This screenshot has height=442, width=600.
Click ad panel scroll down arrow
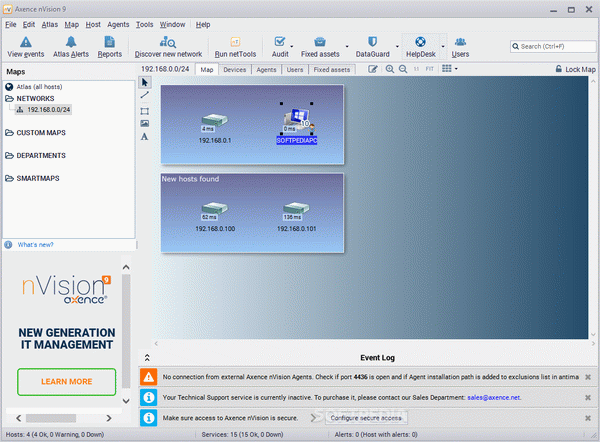pyautogui.click(x=126, y=401)
